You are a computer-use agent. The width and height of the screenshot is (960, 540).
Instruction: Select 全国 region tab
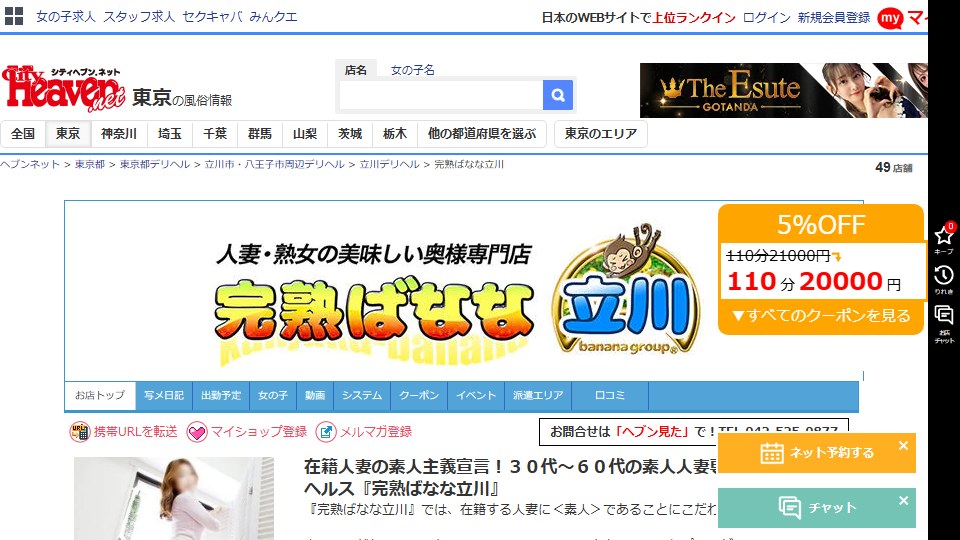(23, 133)
